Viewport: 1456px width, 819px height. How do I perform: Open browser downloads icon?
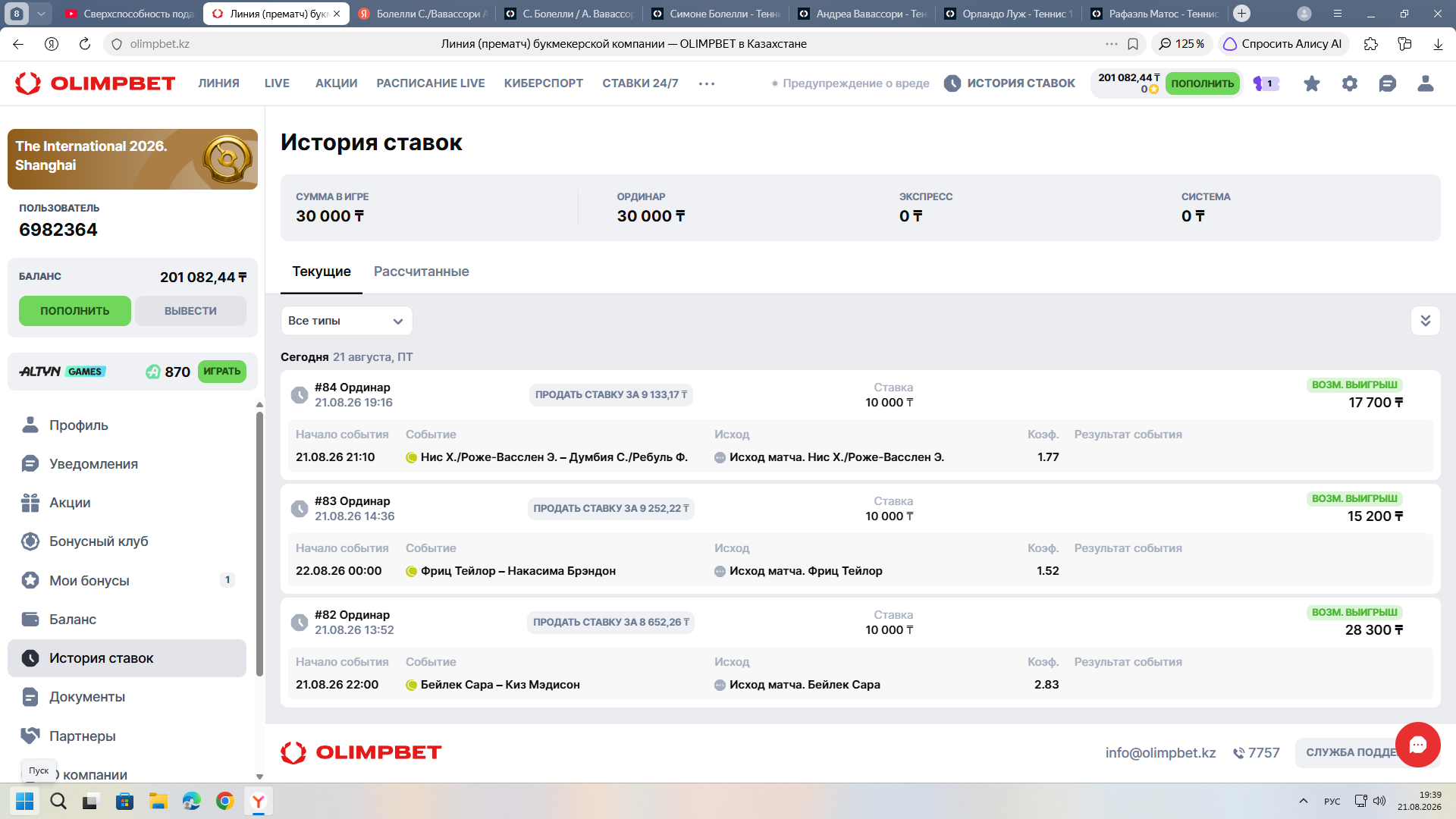pyautogui.click(x=1438, y=44)
